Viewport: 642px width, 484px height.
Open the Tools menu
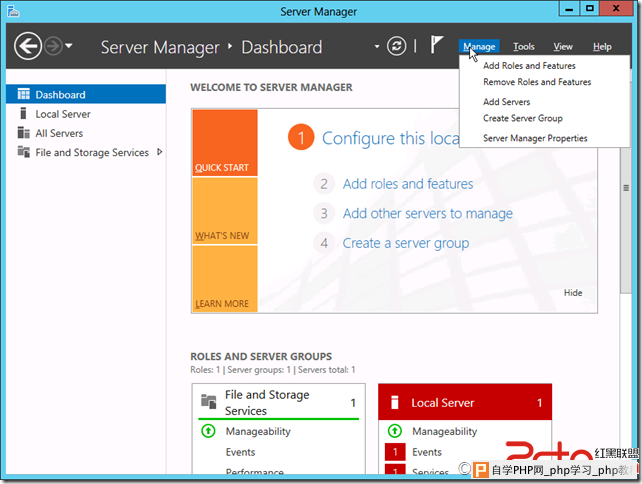pos(524,47)
